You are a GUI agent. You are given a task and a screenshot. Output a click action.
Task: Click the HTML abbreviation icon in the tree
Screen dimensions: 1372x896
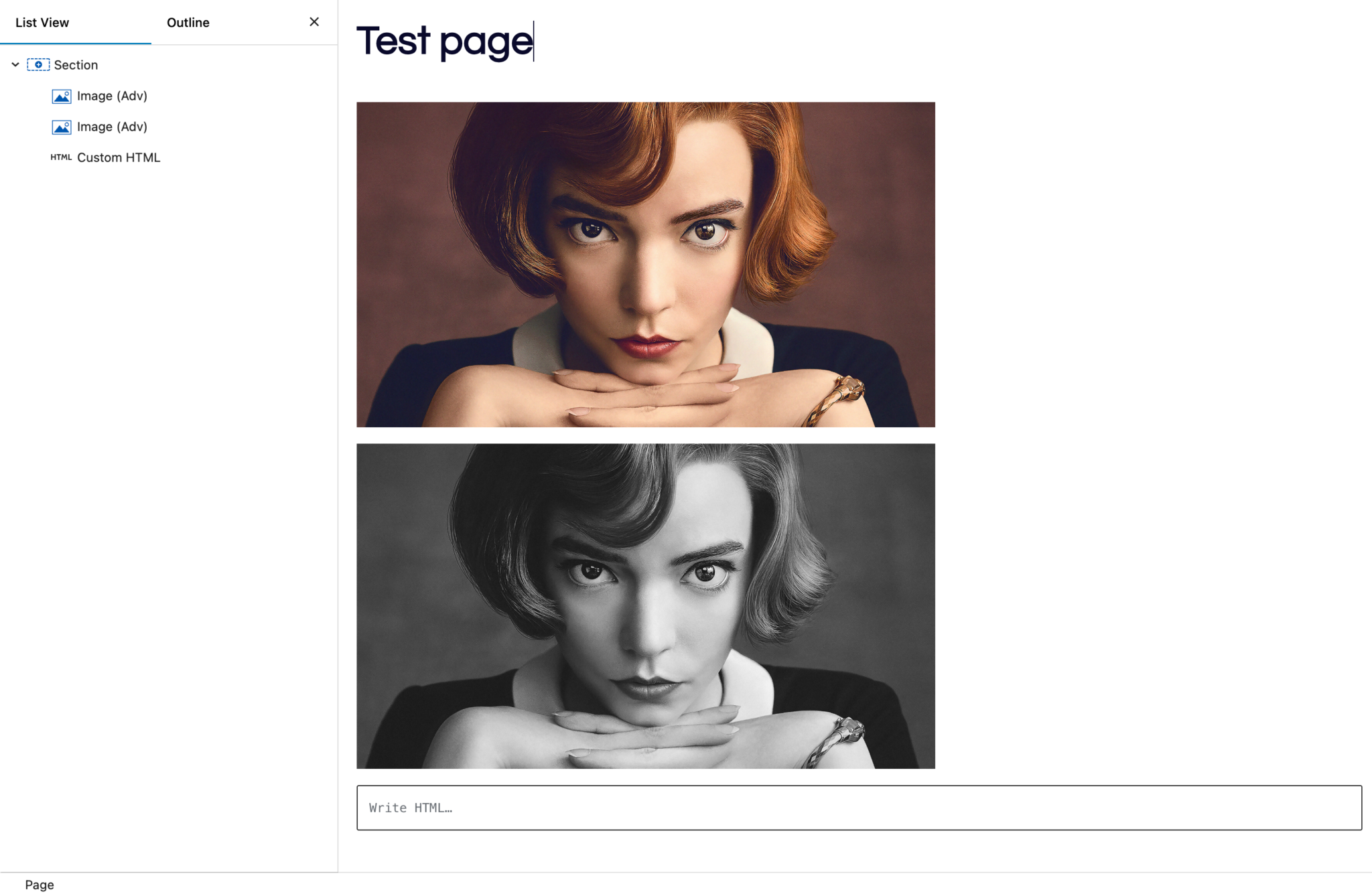click(x=61, y=157)
